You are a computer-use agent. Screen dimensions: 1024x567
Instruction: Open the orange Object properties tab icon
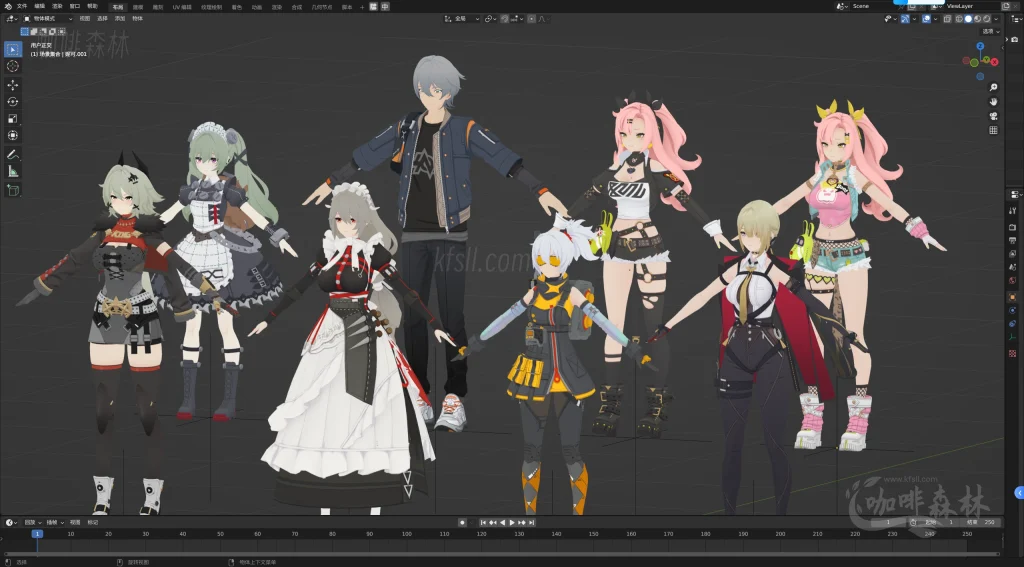pyautogui.click(x=1012, y=297)
